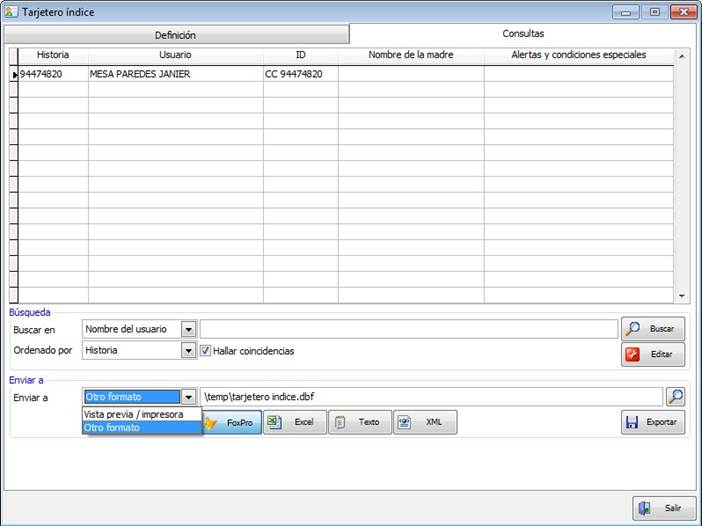Image resolution: width=702 pixels, height=526 pixels.
Task: Select FoxPro export format label
Action: pyautogui.click(x=240, y=423)
